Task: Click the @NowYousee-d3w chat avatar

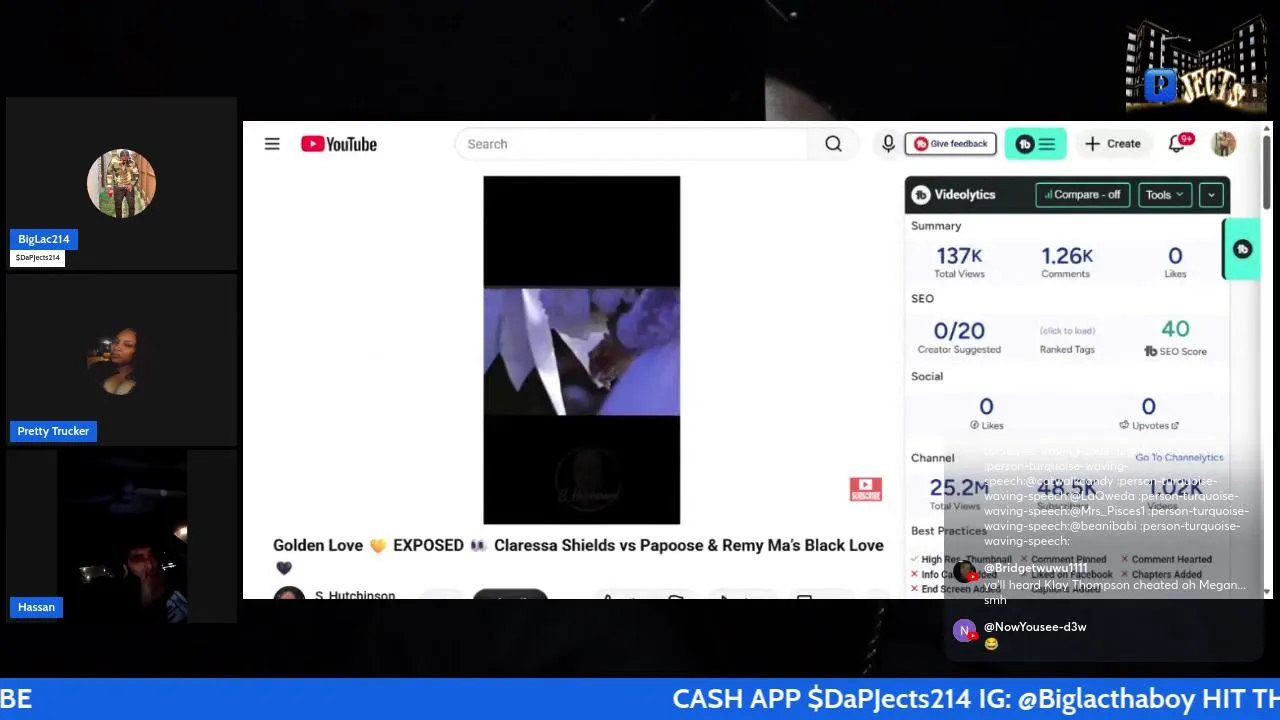Action: 964,631
